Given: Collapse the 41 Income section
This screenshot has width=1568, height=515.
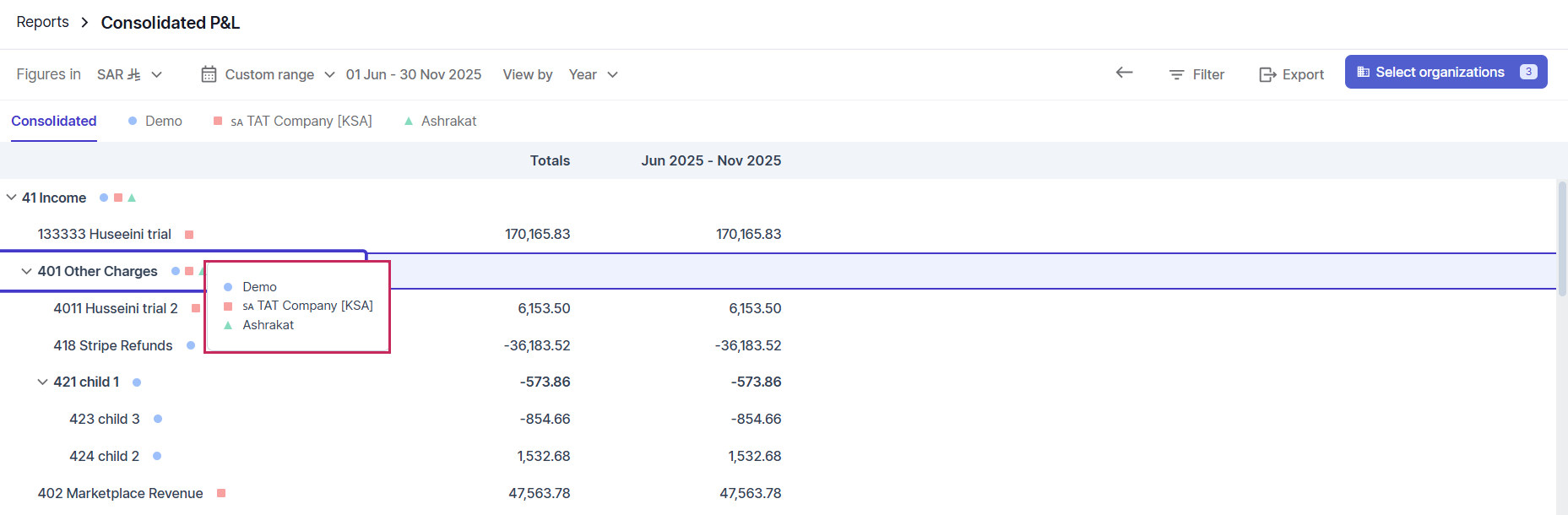Looking at the screenshot, I should click(x=11, y=198).
